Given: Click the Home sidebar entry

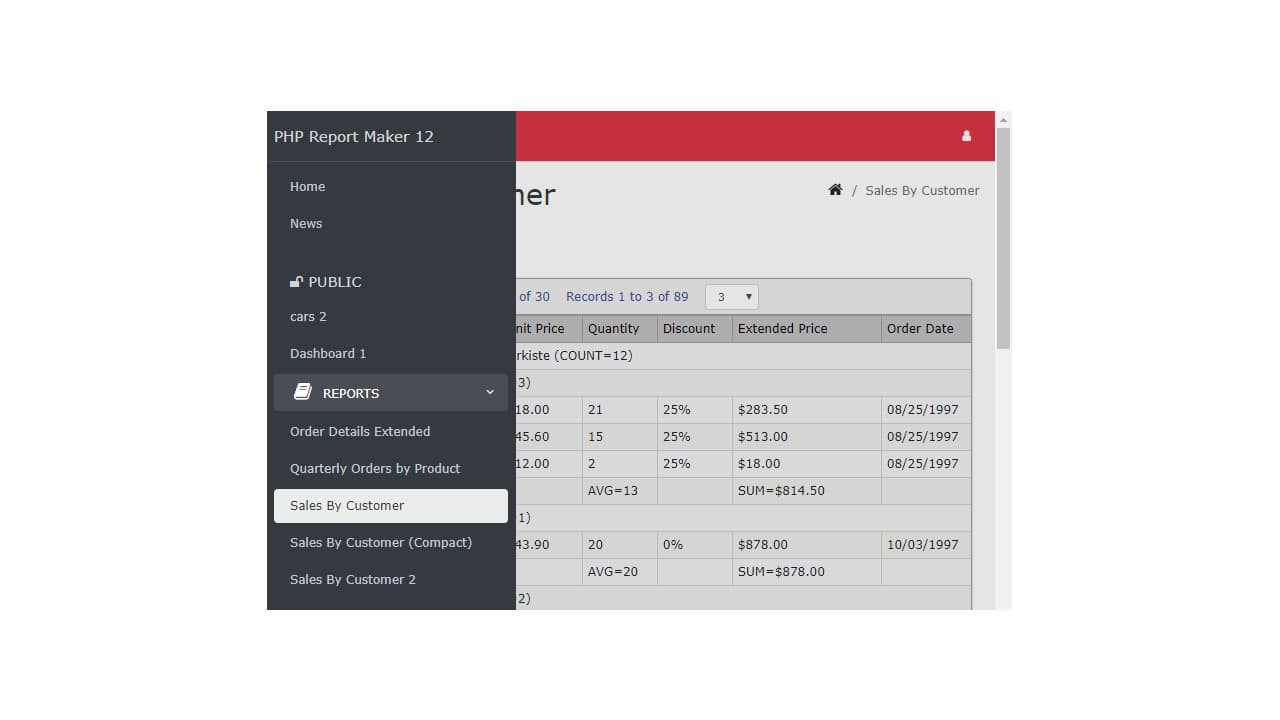Looking at the screenshot, I should pos(307,186).
